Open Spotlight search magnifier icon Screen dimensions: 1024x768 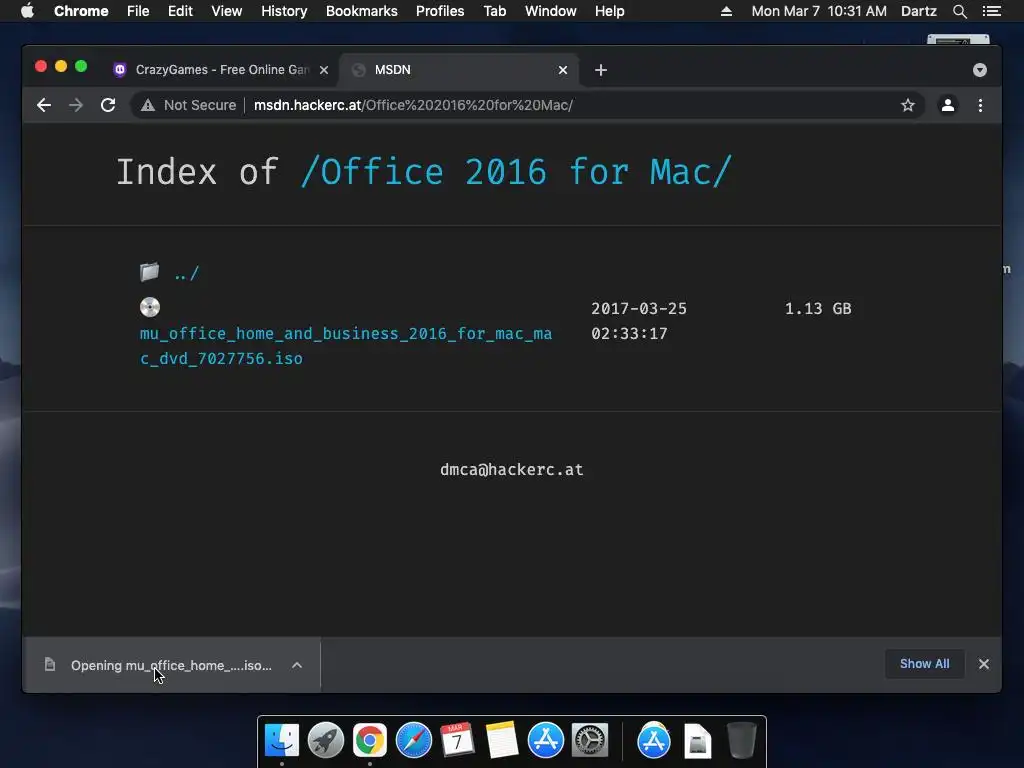point(959,11)
